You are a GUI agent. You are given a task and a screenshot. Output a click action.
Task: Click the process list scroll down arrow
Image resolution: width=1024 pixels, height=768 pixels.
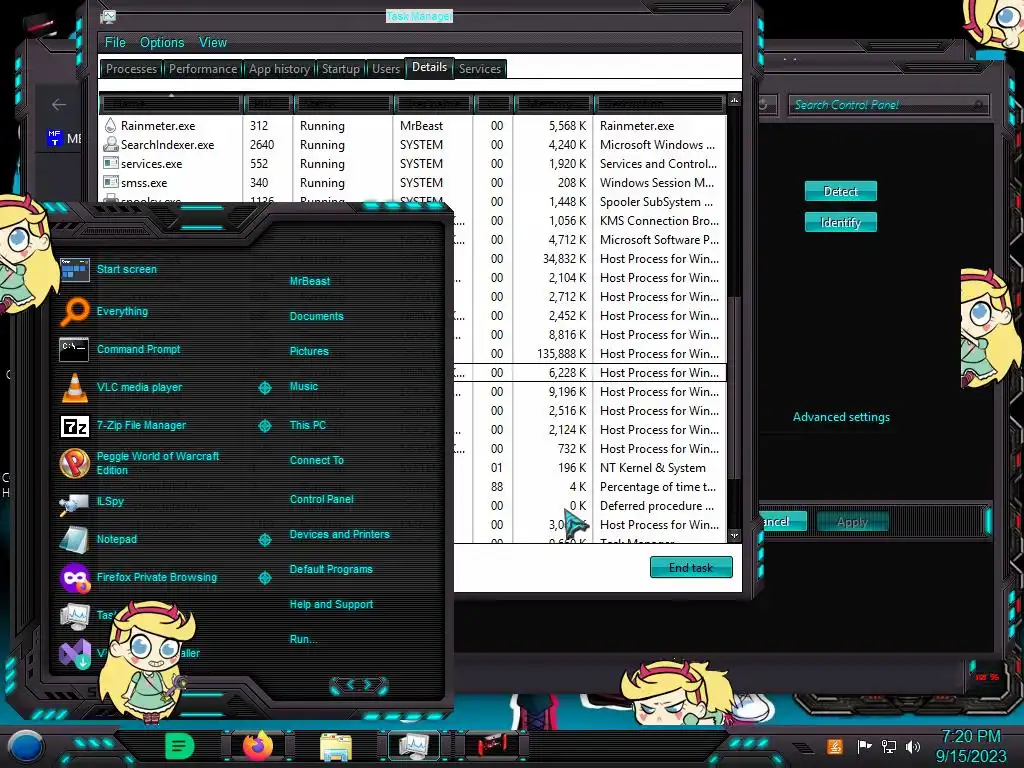tap(734, 535)
